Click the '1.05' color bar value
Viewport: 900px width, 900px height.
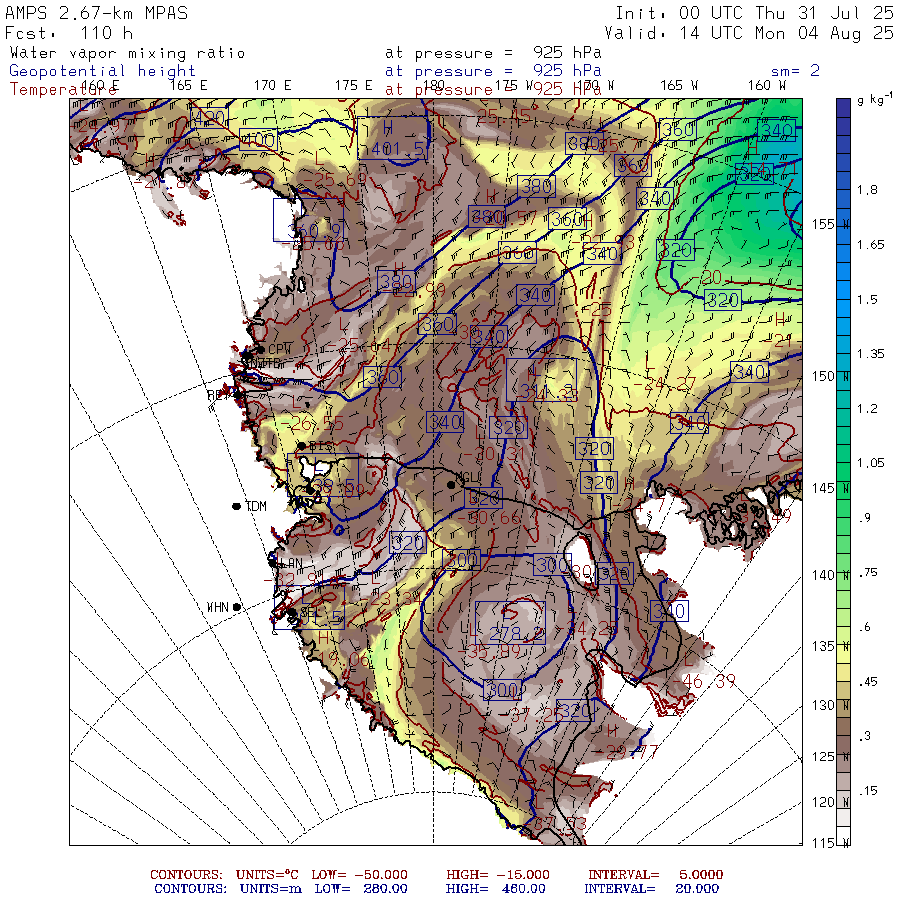[x=871, y=463]
